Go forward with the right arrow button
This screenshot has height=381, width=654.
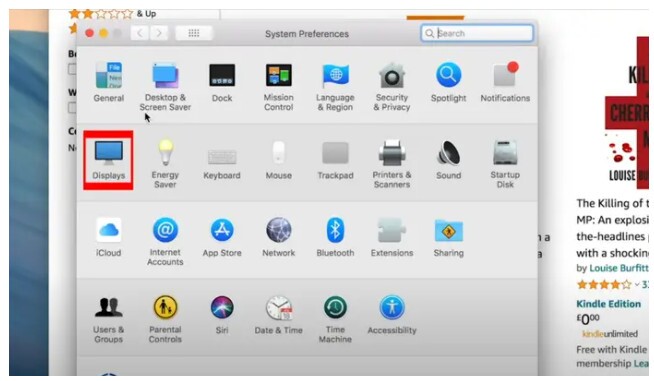[159, 33]
